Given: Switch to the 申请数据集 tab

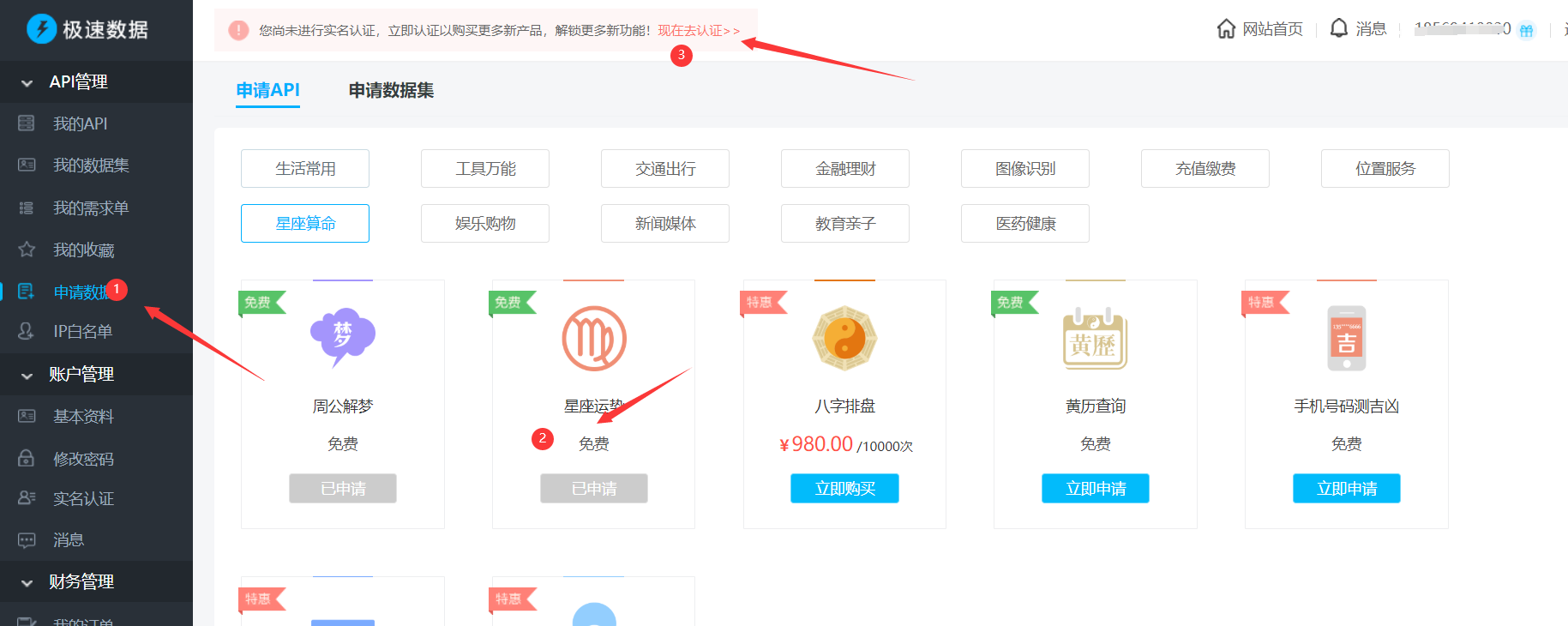Looking at the screenshot, I should (x=391, y=90).
